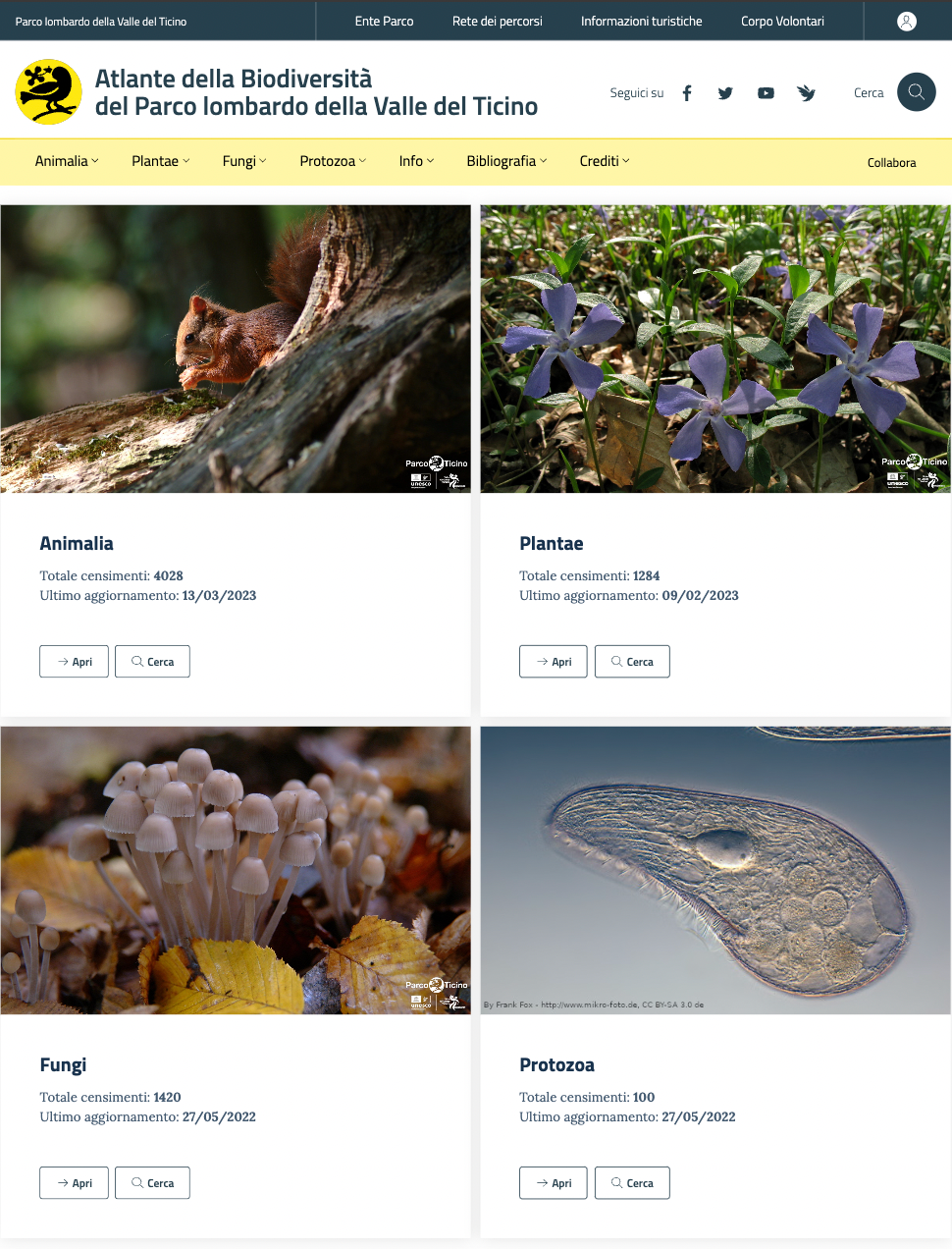Click the yellow bird park logo
Viewport: 952px width, 1249px height.
coord(48,92)
